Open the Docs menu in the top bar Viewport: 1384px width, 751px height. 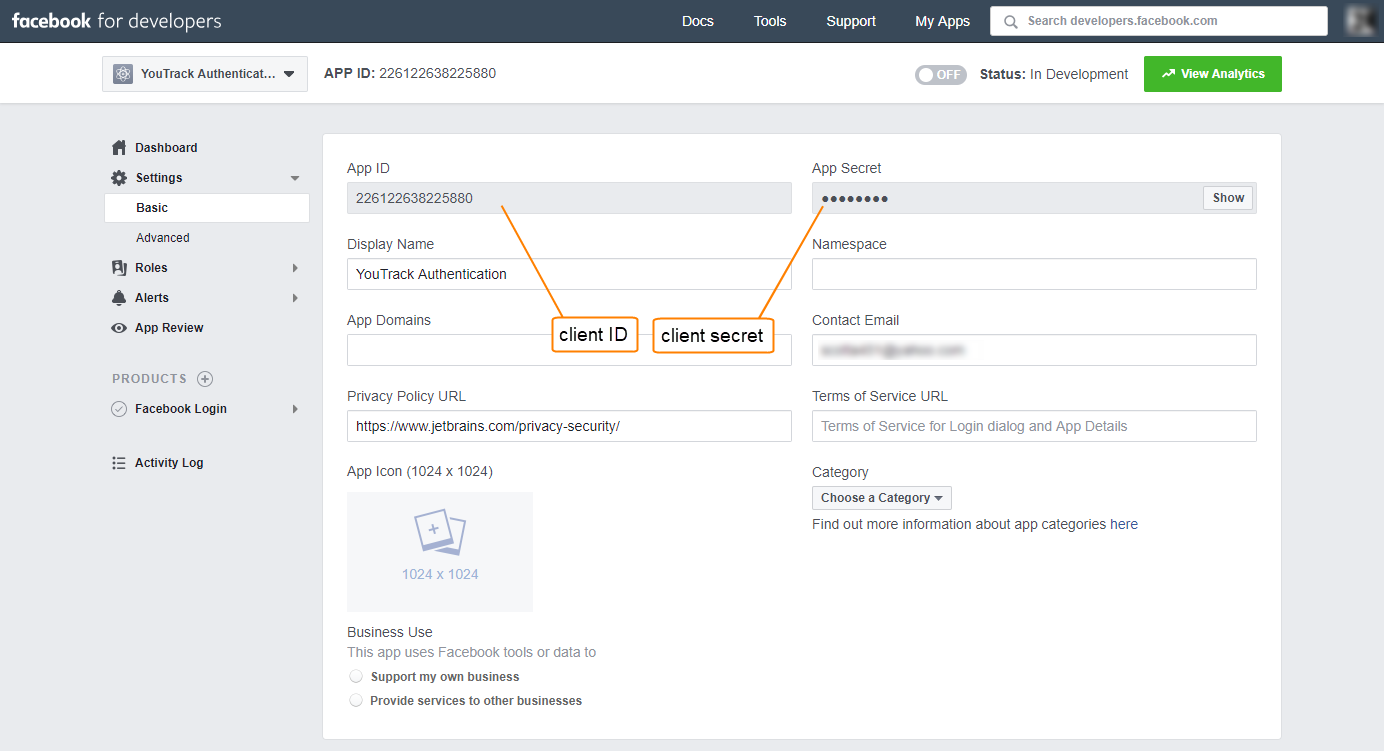point(697,20)
